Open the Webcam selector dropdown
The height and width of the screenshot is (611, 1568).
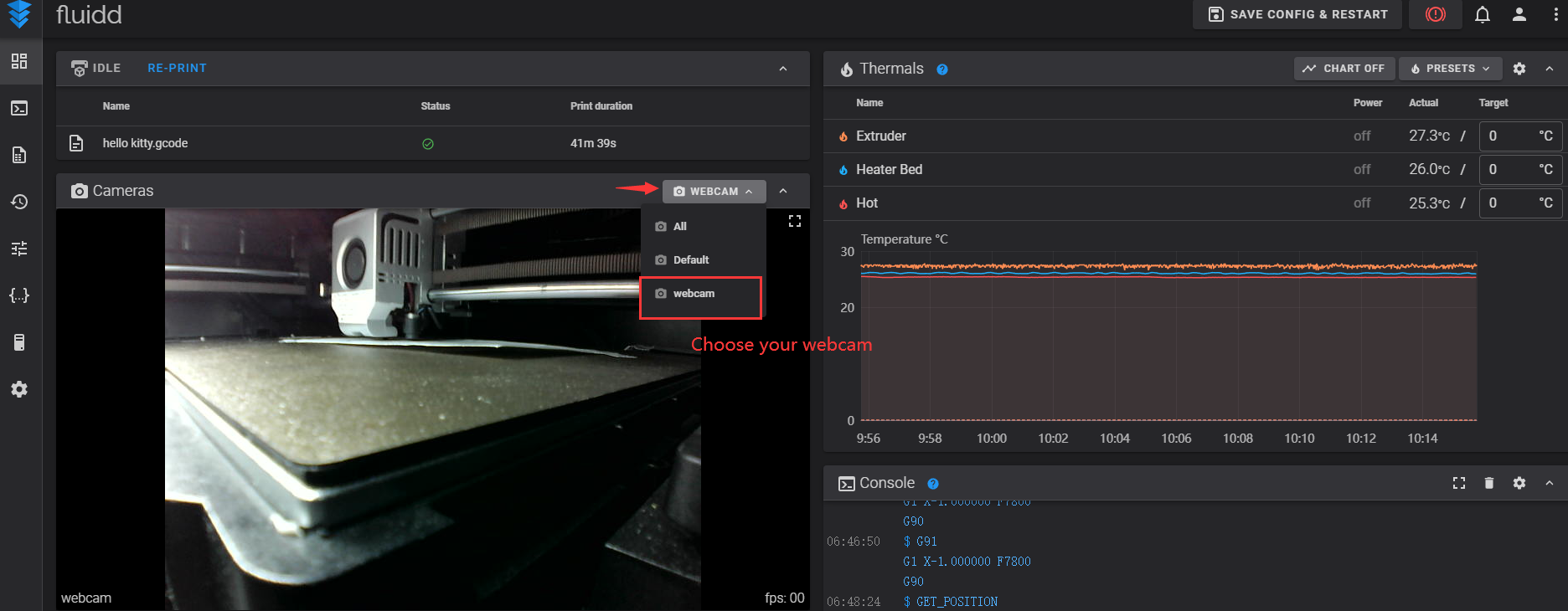pos(714,192)
